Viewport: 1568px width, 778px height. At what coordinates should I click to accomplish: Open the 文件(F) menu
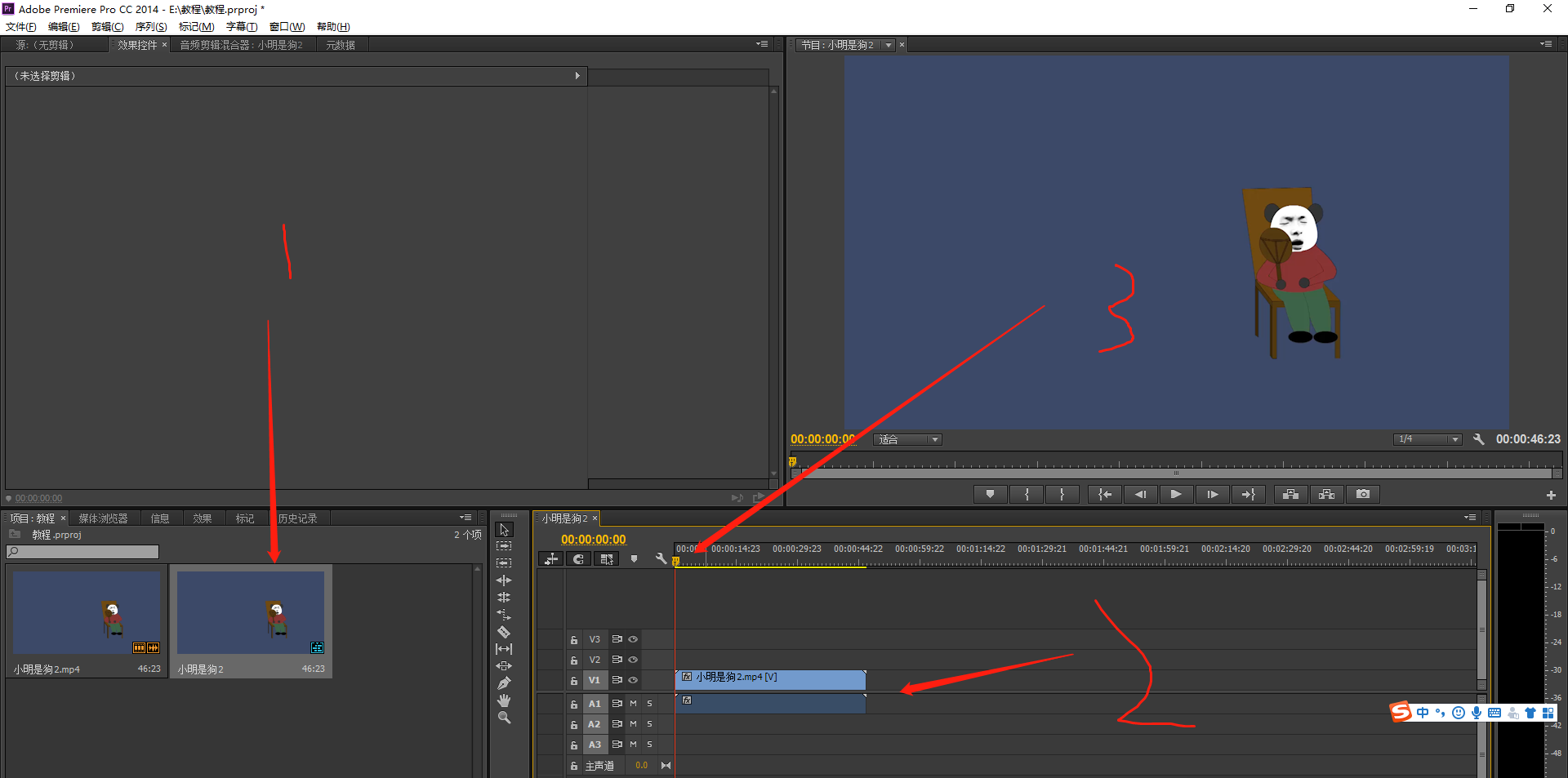click(21, 27)
